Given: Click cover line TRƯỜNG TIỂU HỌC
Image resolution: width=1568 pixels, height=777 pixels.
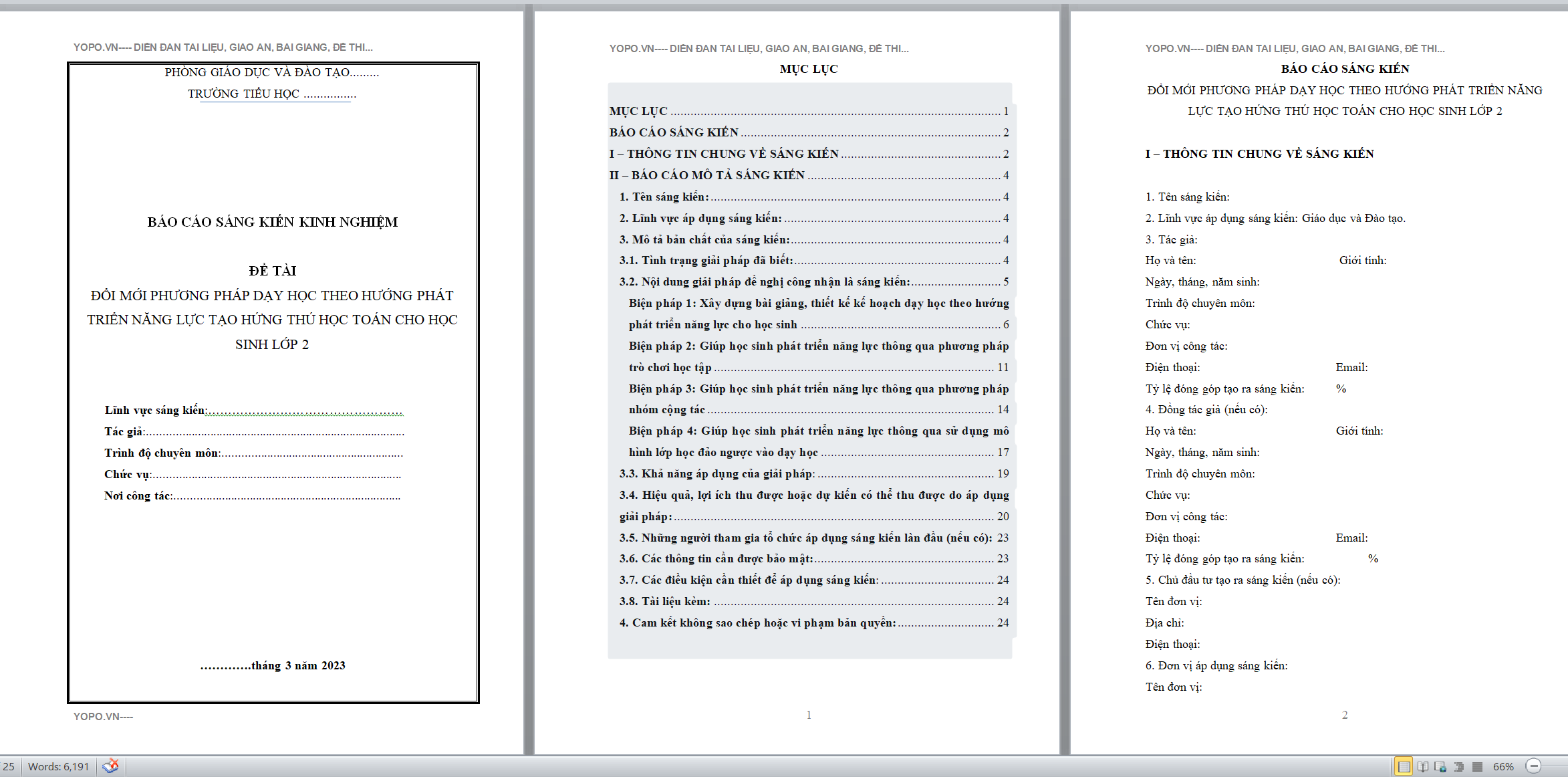Looking at the screenshot, I should pyautogui.click(x=272, y=94).
